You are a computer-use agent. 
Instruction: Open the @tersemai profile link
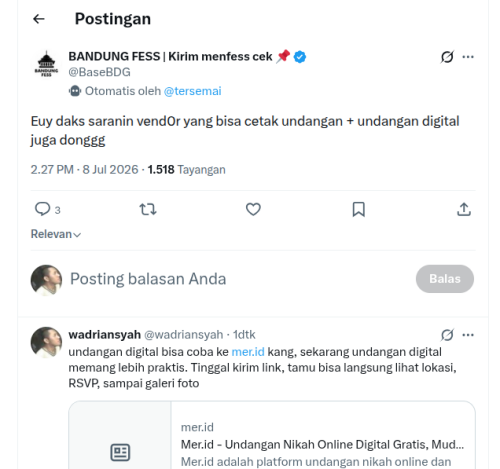193,91
